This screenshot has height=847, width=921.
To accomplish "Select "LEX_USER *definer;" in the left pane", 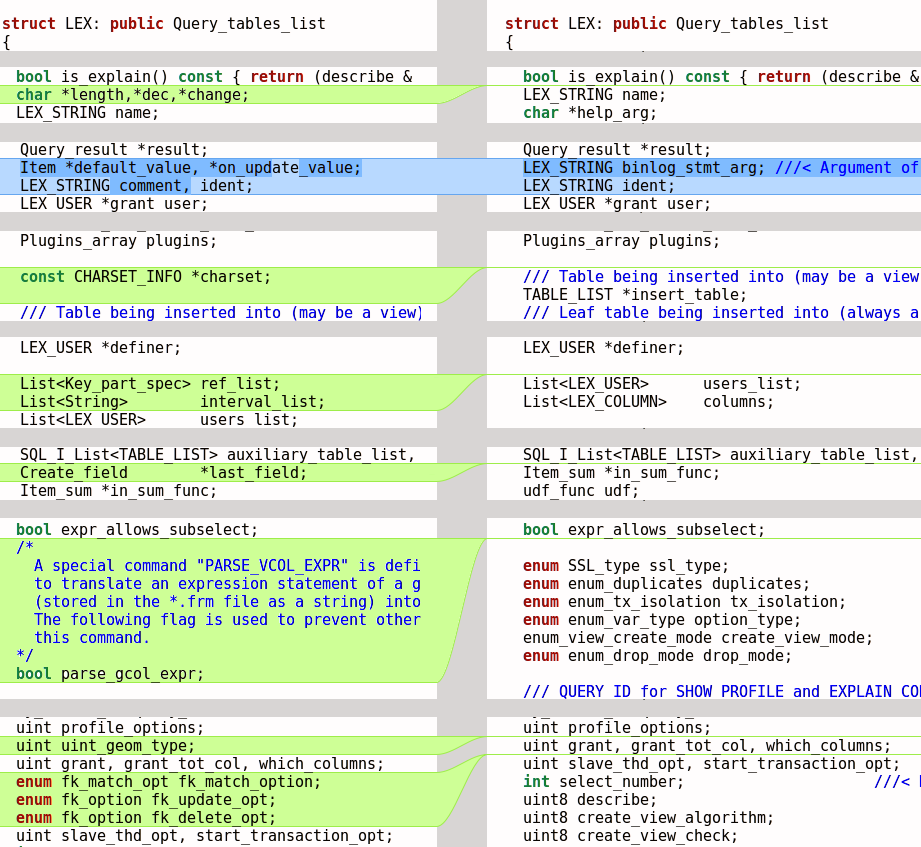I will [100, 348].
